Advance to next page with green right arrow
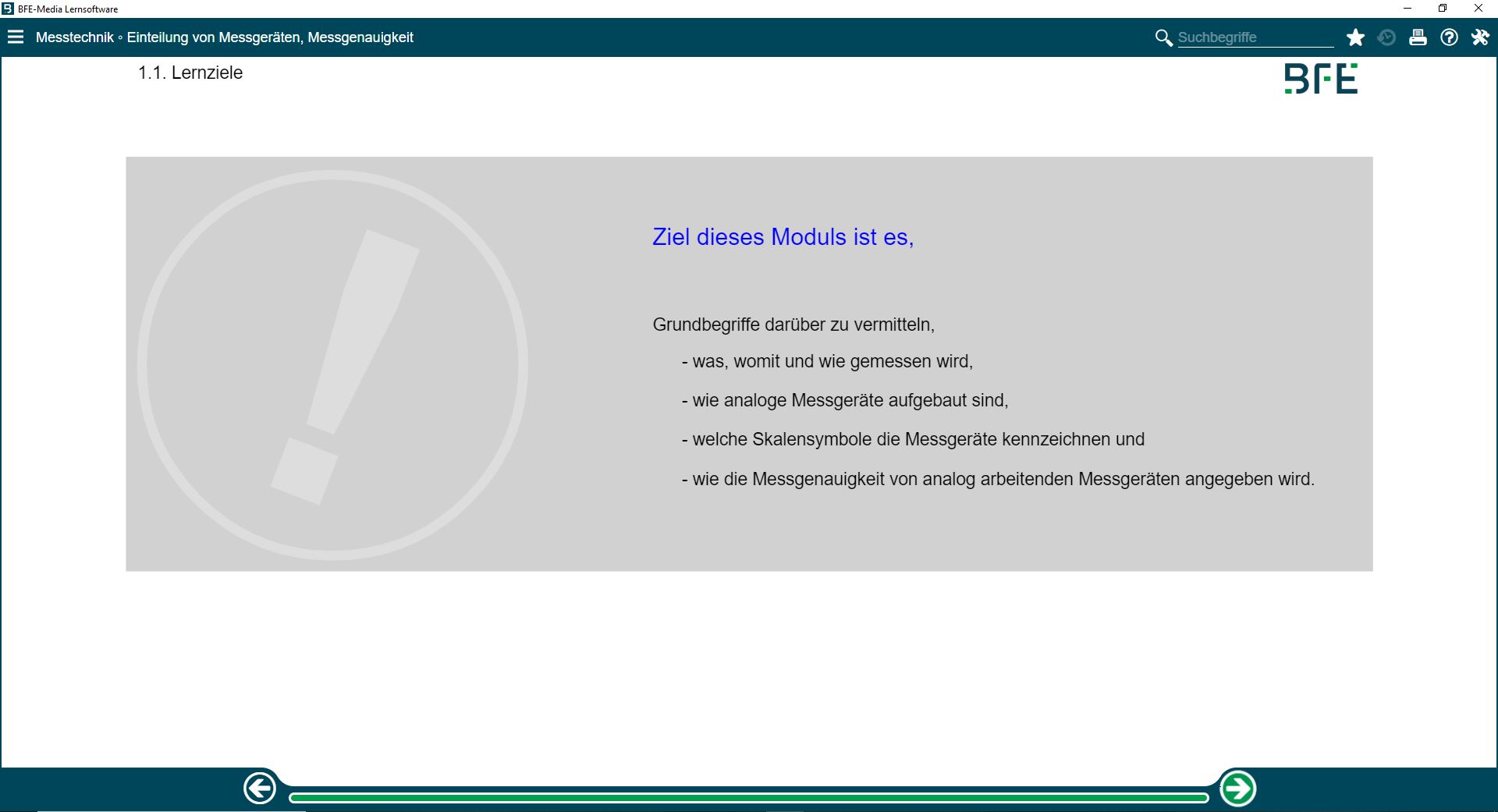 tap(1237, 788)
